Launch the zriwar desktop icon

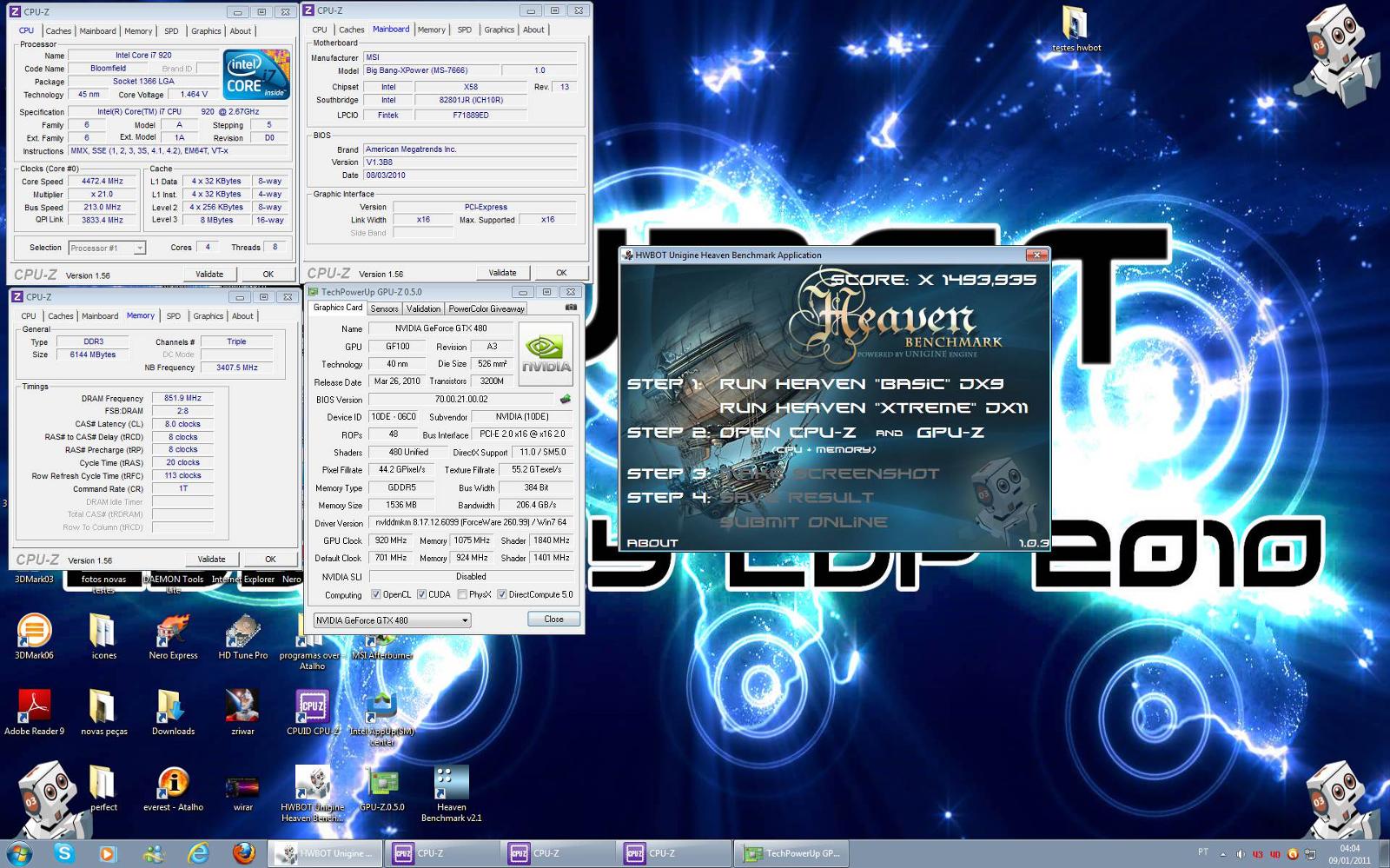click(x=242, y=712)
